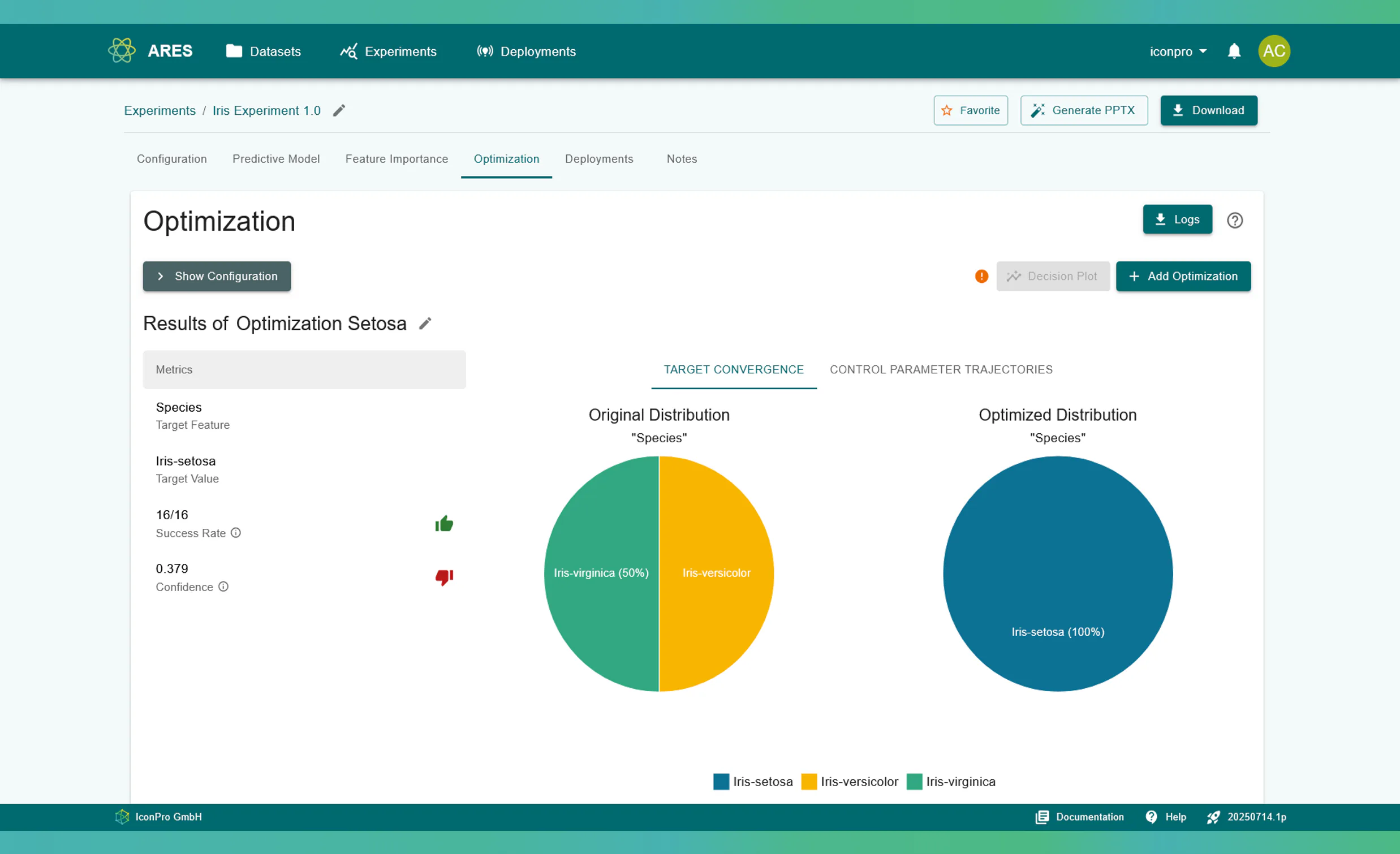
Task: Open the notifications bell
Action: pyautogui.click(x=1234, y=51)
